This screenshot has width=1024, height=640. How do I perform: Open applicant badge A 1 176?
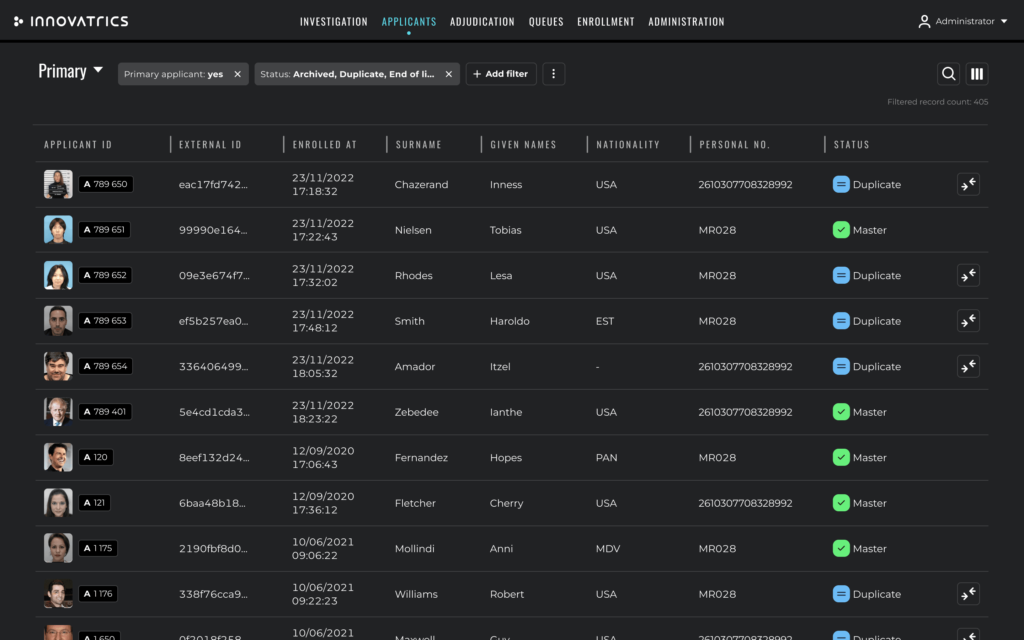click(x=98, y=594)
